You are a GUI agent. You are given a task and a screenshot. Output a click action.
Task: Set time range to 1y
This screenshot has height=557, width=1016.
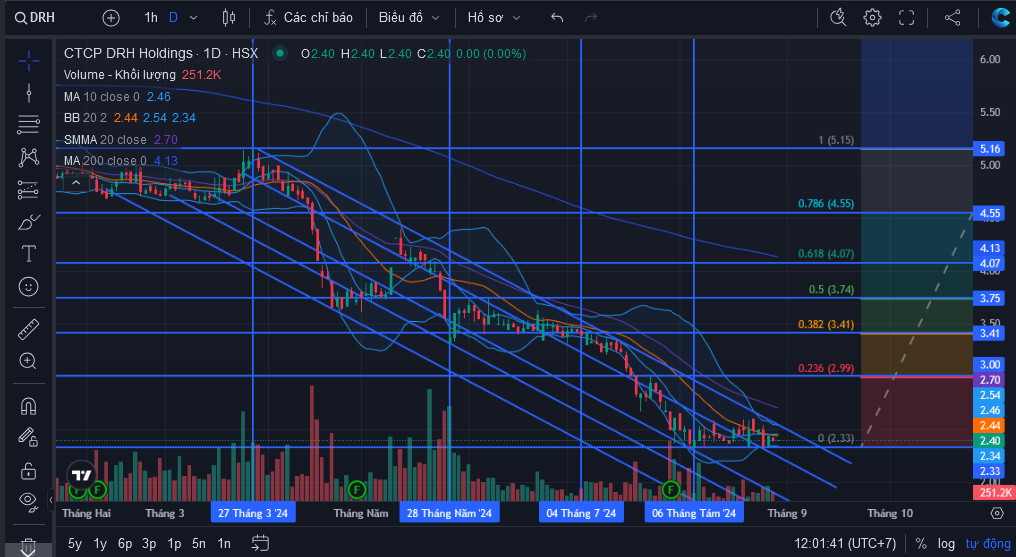[100, 543]
